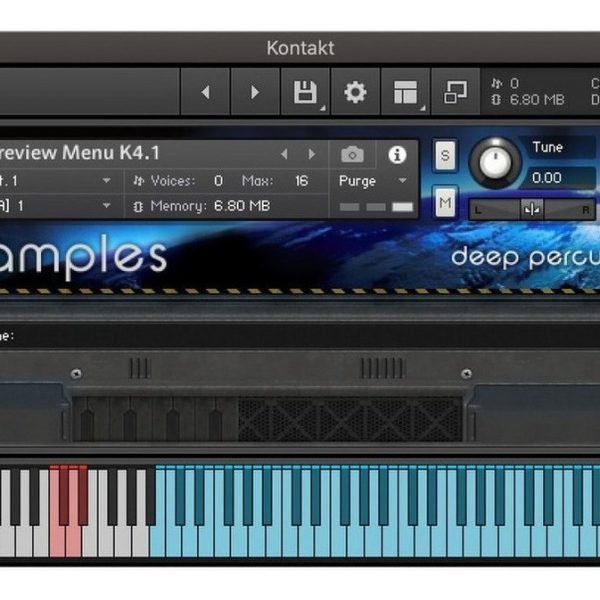The height and width of the screenshot is (600, 600).
Task: Go to previous preset in top toolbar
Action: click(205, 92)
